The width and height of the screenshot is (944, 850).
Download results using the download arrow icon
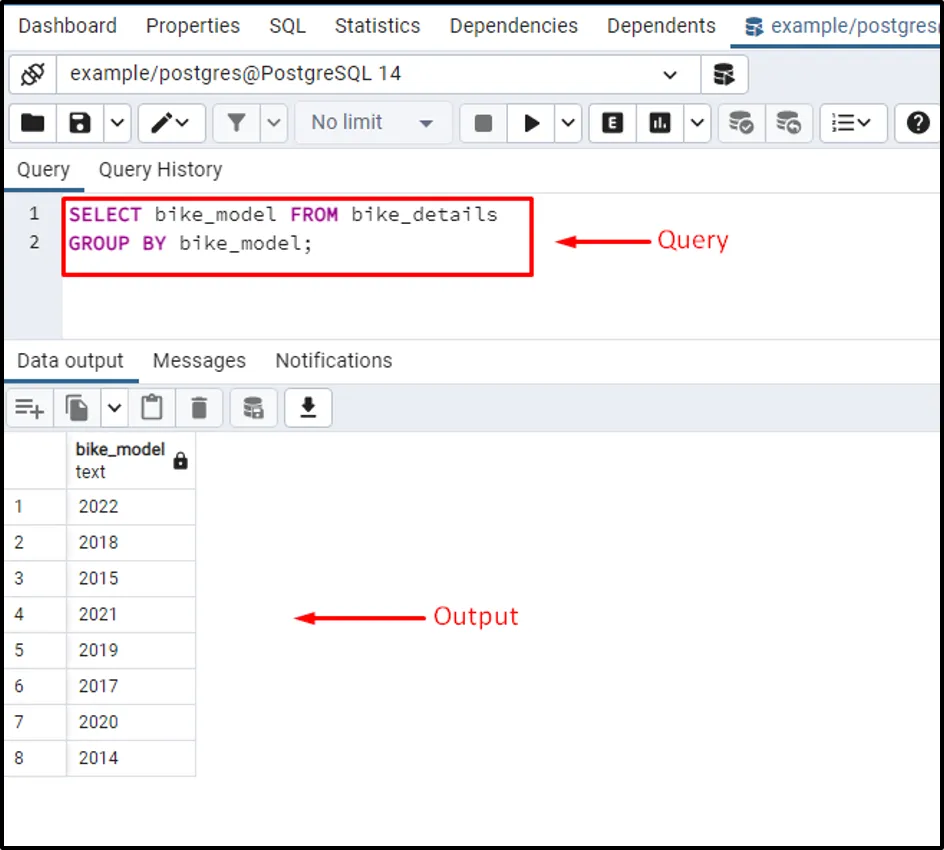click(x=308, y=407)
